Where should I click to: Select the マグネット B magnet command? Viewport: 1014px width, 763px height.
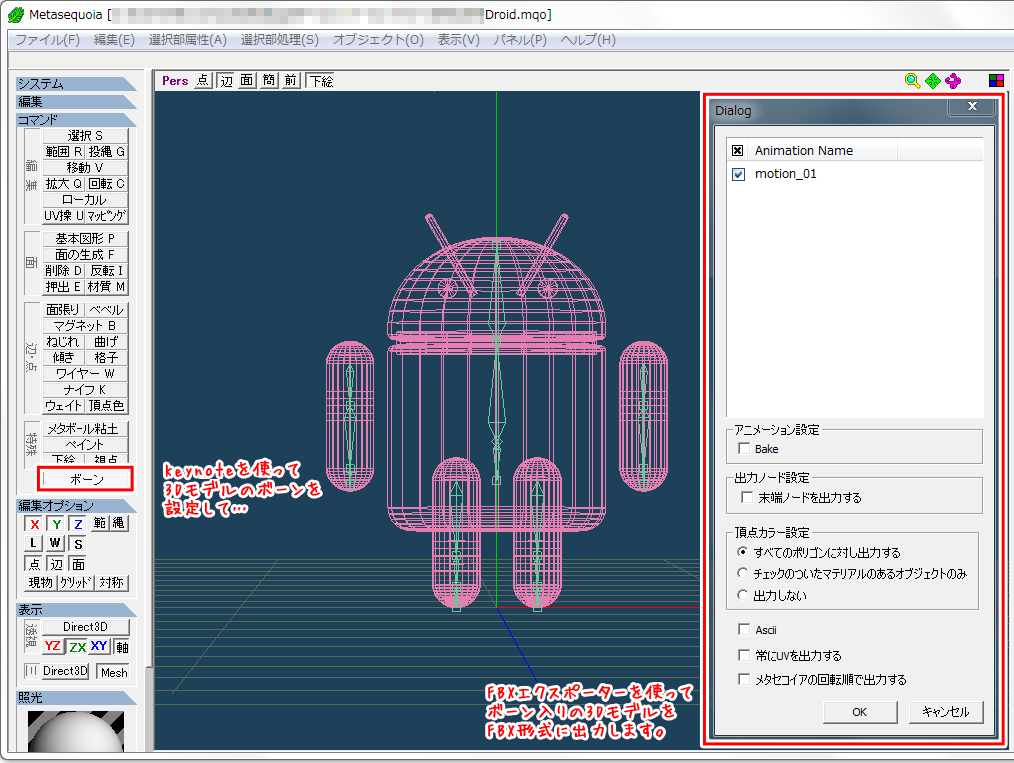coord(85,326)
